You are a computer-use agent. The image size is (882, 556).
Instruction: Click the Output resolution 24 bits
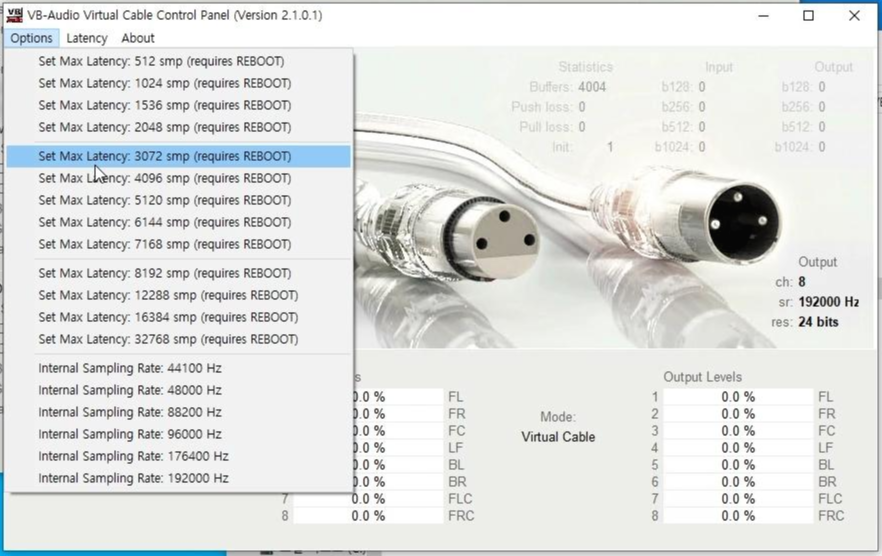(818, 322)
